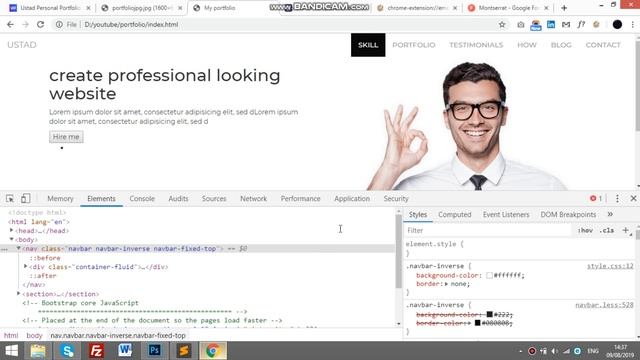Switch to the Sources tab
Viewport: 640px width, 360px height.
tap(214, 198)
